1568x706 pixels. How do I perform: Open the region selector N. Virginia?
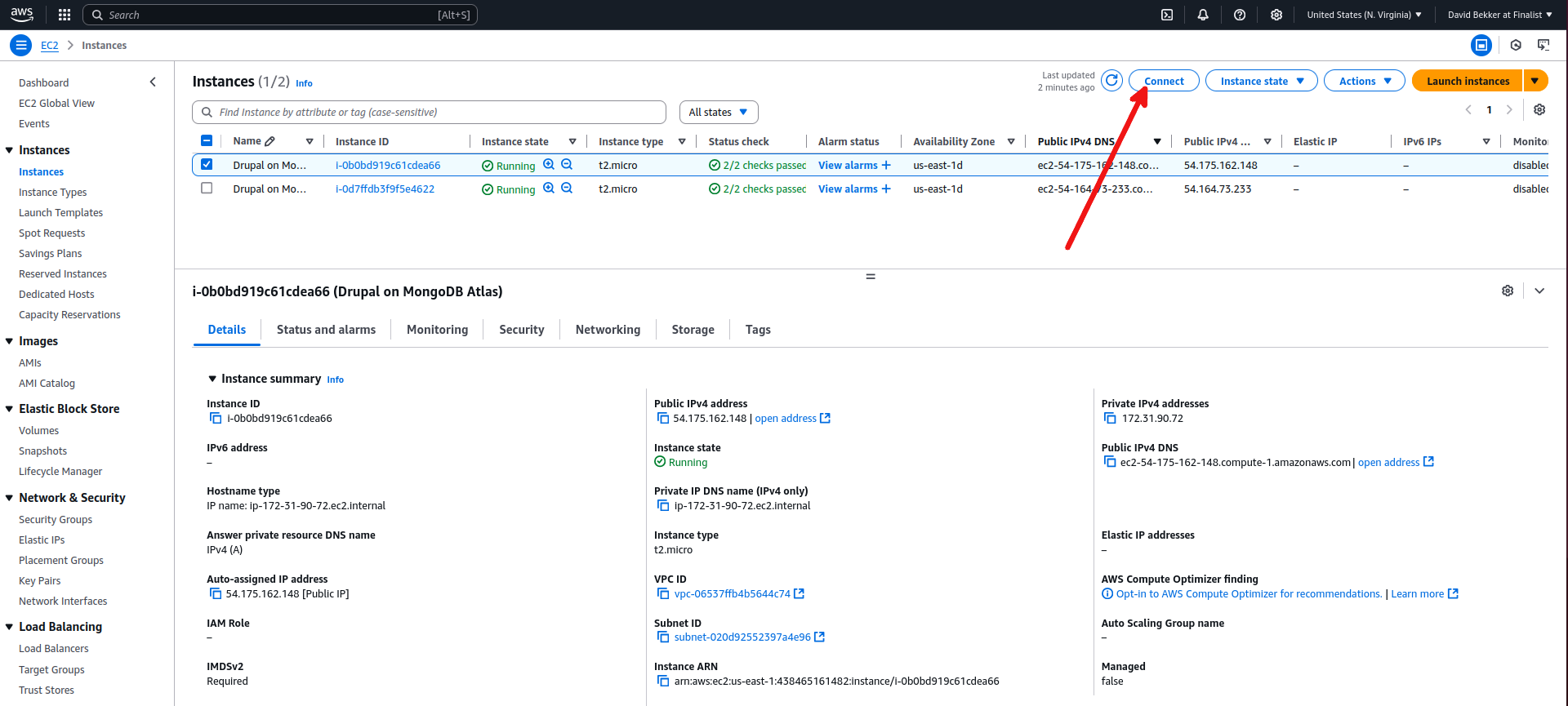coord(1364,15)
